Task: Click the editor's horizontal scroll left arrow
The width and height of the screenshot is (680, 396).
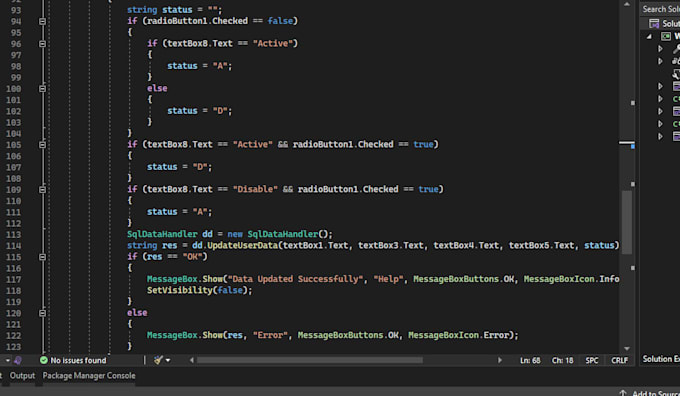Action: pos(192,360)
